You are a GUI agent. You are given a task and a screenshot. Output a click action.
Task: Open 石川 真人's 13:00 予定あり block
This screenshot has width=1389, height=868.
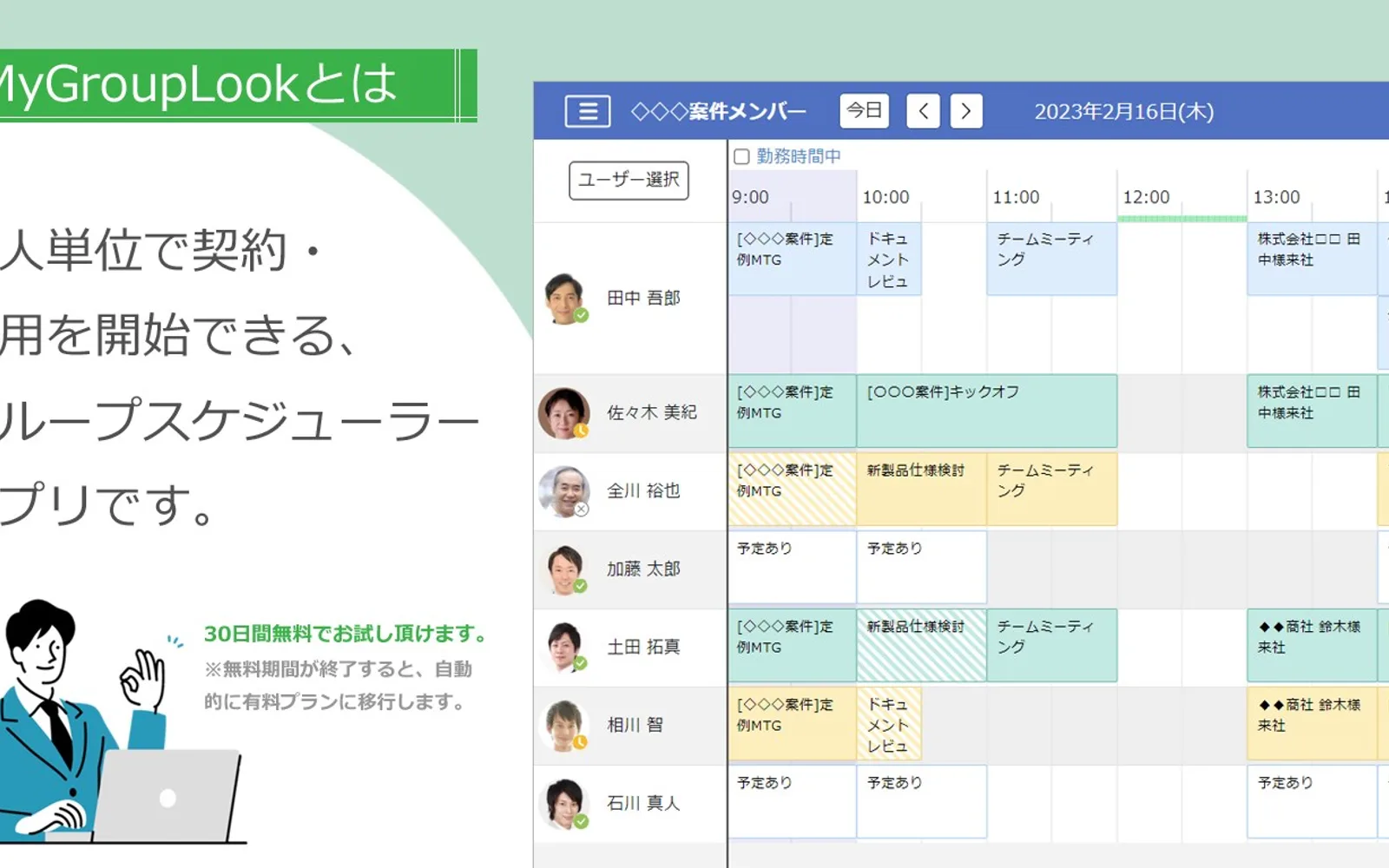[1312, 802]
